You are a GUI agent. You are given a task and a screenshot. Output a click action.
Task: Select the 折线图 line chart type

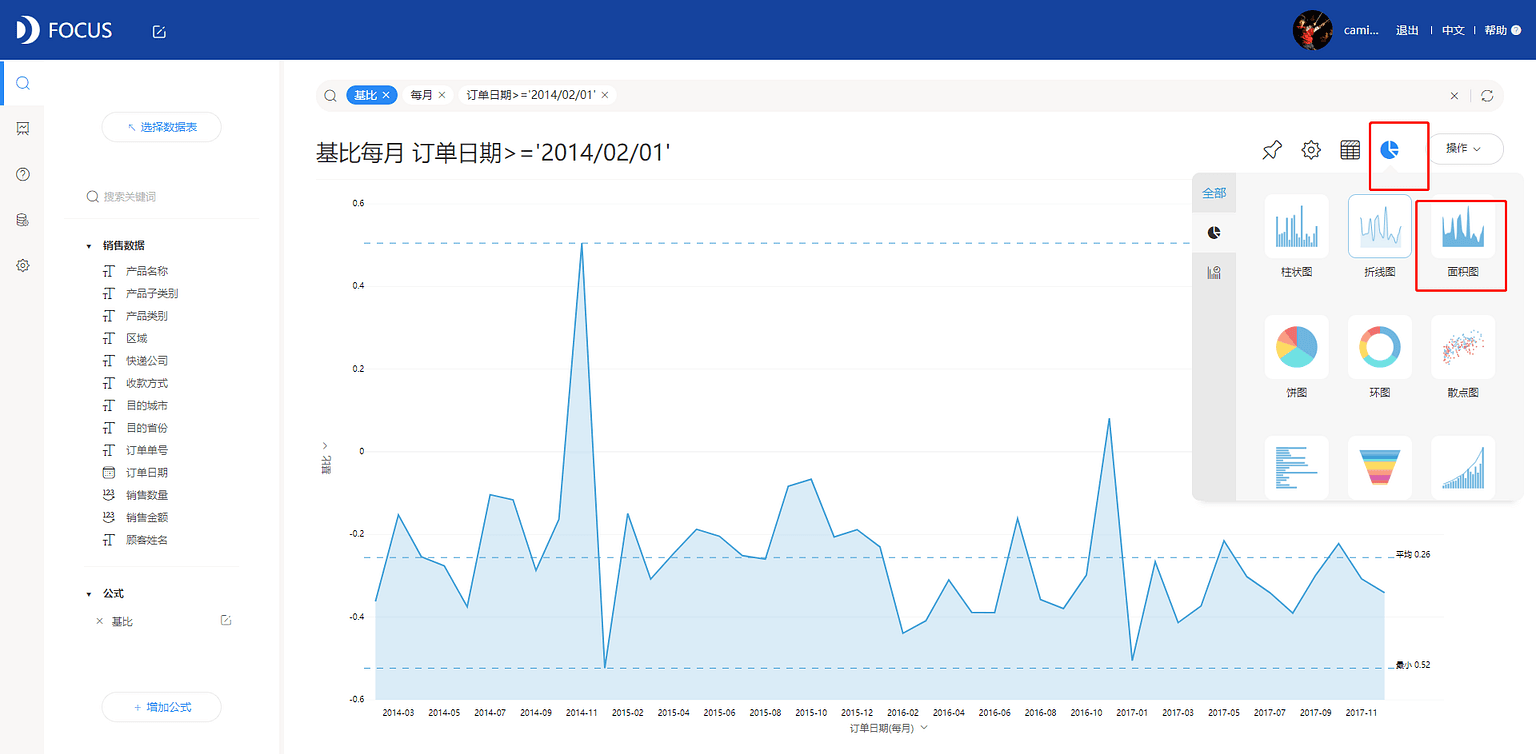pos(1380,227)
